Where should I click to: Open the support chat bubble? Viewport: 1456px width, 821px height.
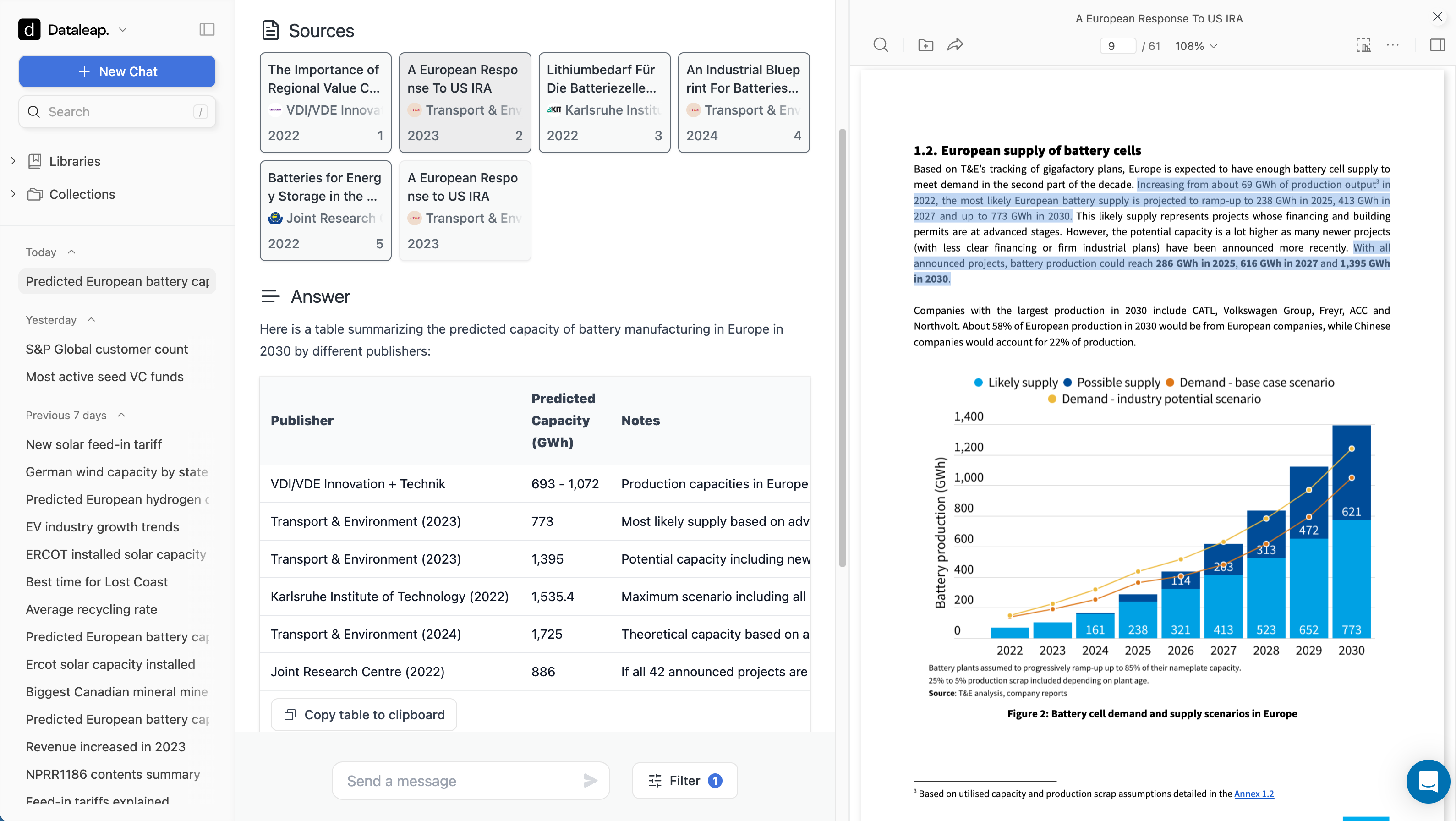point(1428,782)
